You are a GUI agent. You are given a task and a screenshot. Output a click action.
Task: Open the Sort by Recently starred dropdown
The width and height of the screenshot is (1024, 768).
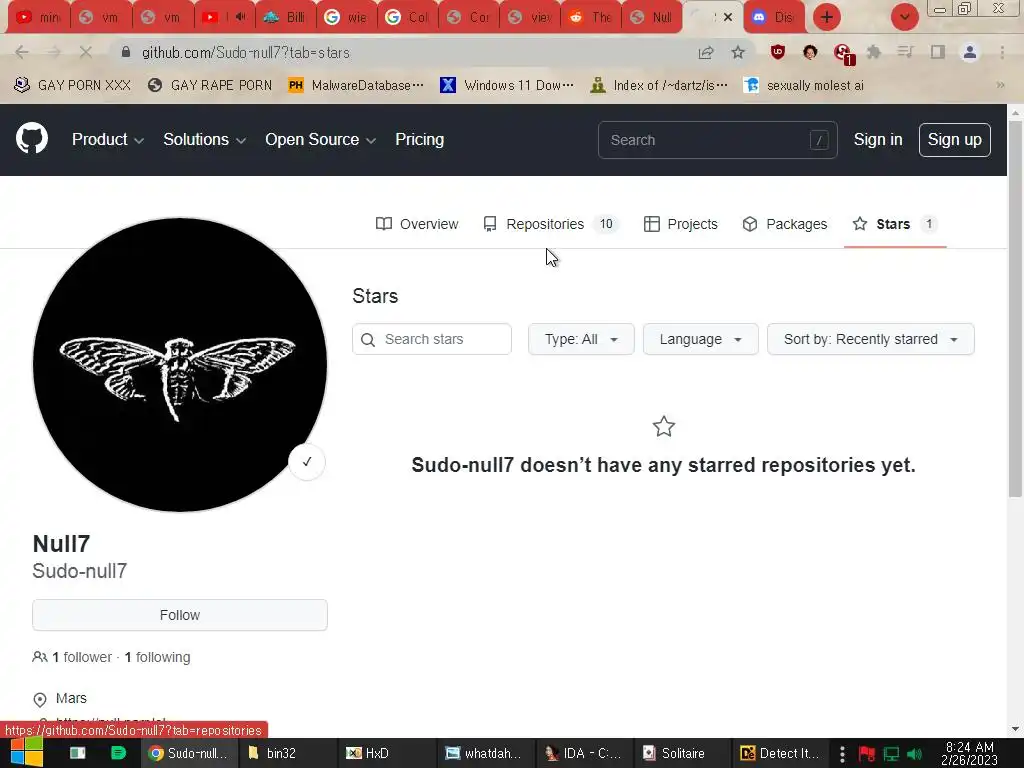pos(871,340)
